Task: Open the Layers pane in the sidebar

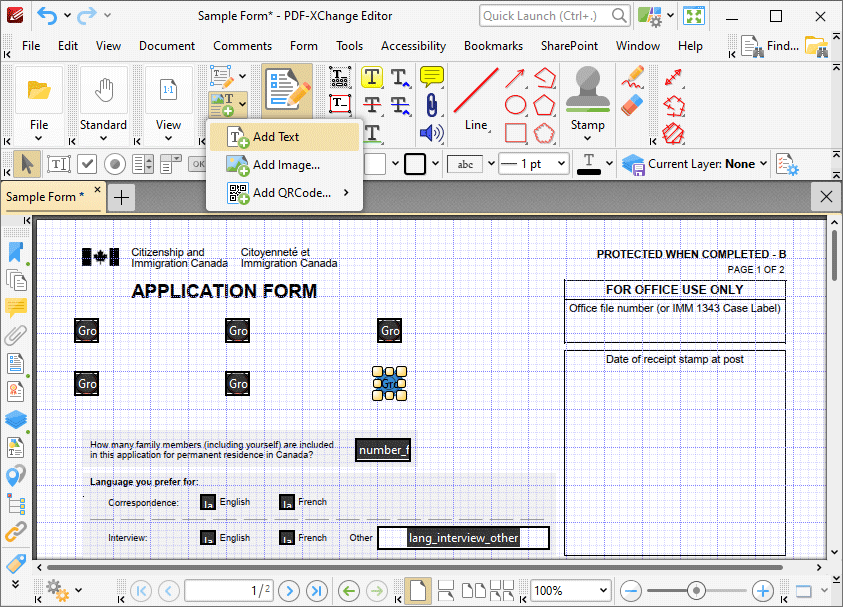Action: 16,420
